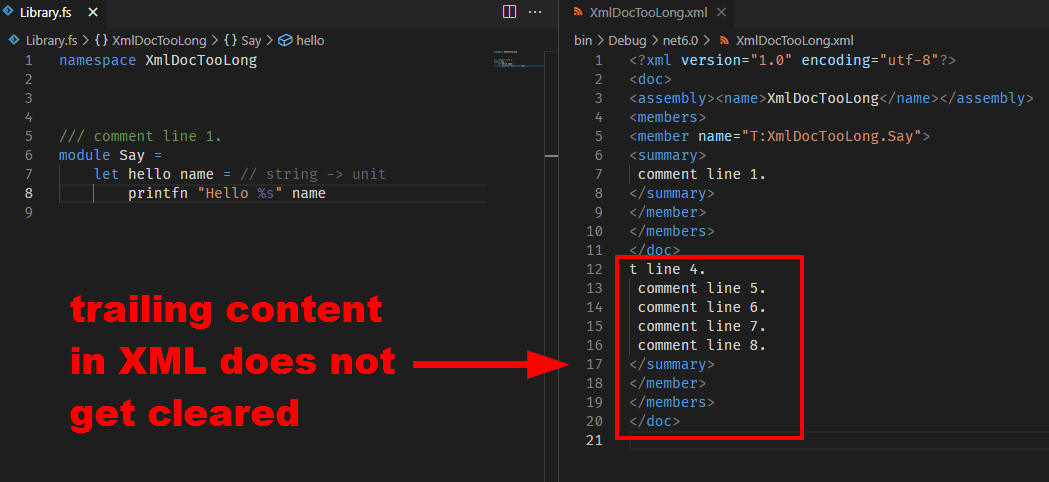Screen dimensions: 1049x482
Task: Click 'comment line 8.' in XML
Action: coord(702,345)
